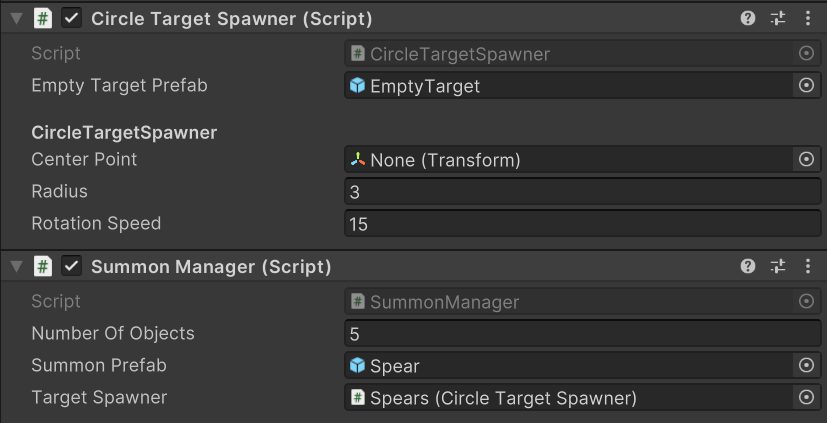Click the Number Of Objects field

(582, 334)
